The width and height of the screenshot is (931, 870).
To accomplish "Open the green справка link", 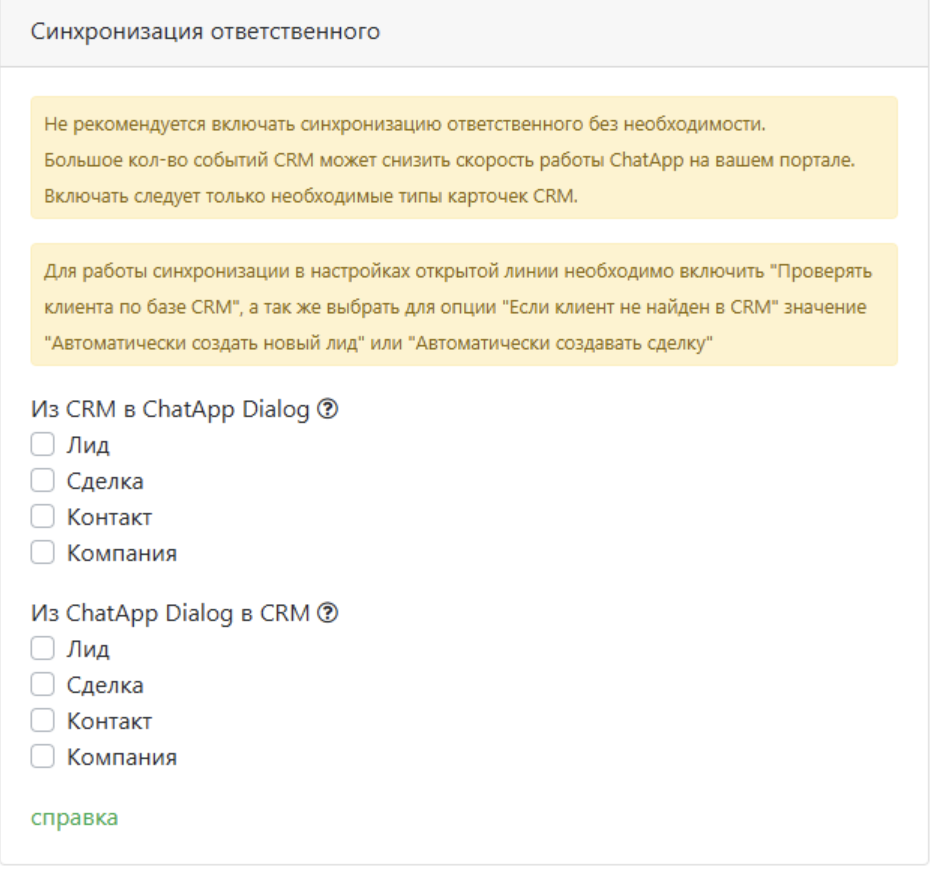I will click(x=75, y=817).
